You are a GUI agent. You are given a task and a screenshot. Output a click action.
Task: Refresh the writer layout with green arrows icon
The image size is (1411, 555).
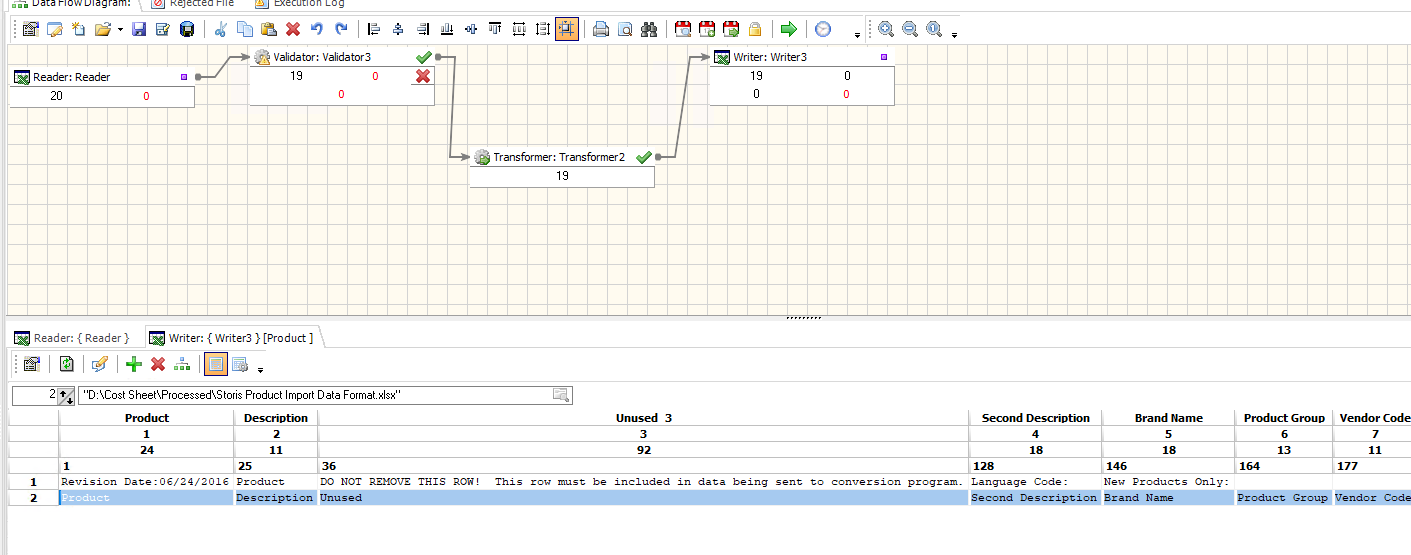66,364
